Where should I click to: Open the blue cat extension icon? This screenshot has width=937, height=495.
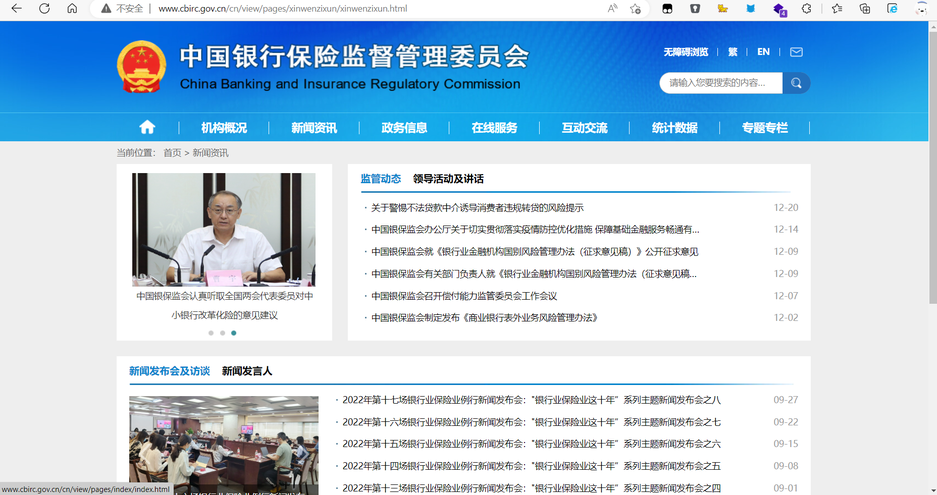[751, 8]
